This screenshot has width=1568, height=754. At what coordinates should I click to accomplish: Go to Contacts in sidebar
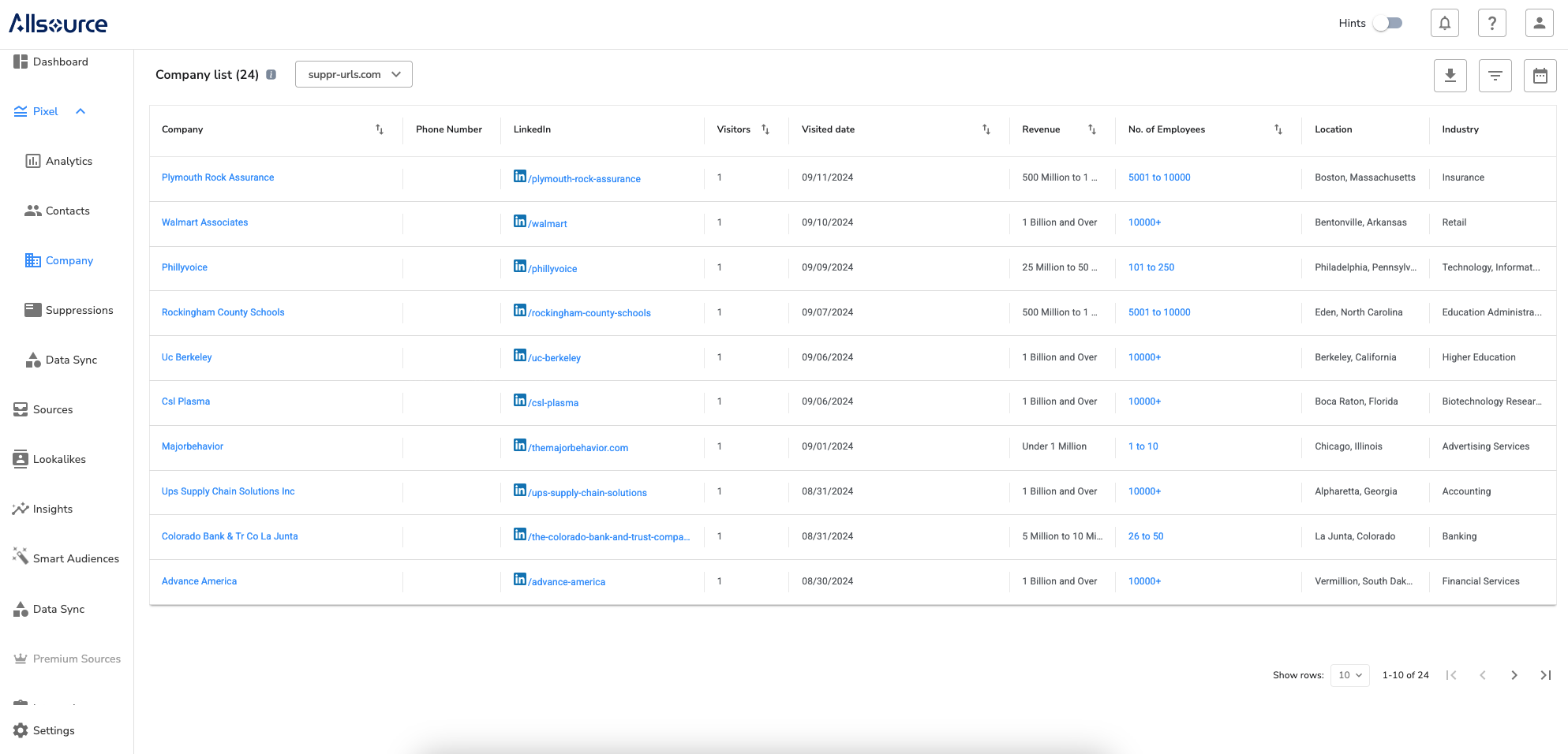[x=58, y=211]
